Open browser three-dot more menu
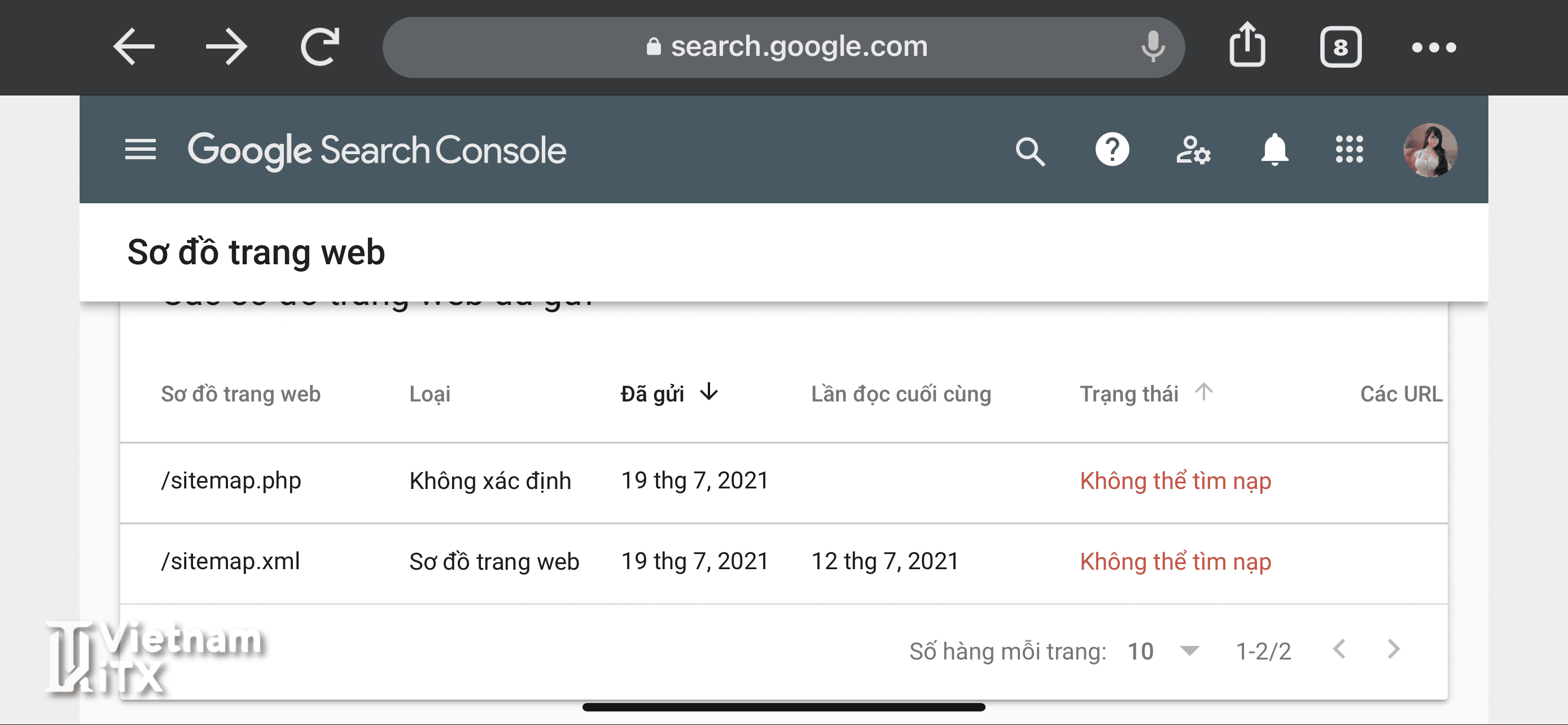This screenshot has height=725, width=1568. coord(1434,47)
